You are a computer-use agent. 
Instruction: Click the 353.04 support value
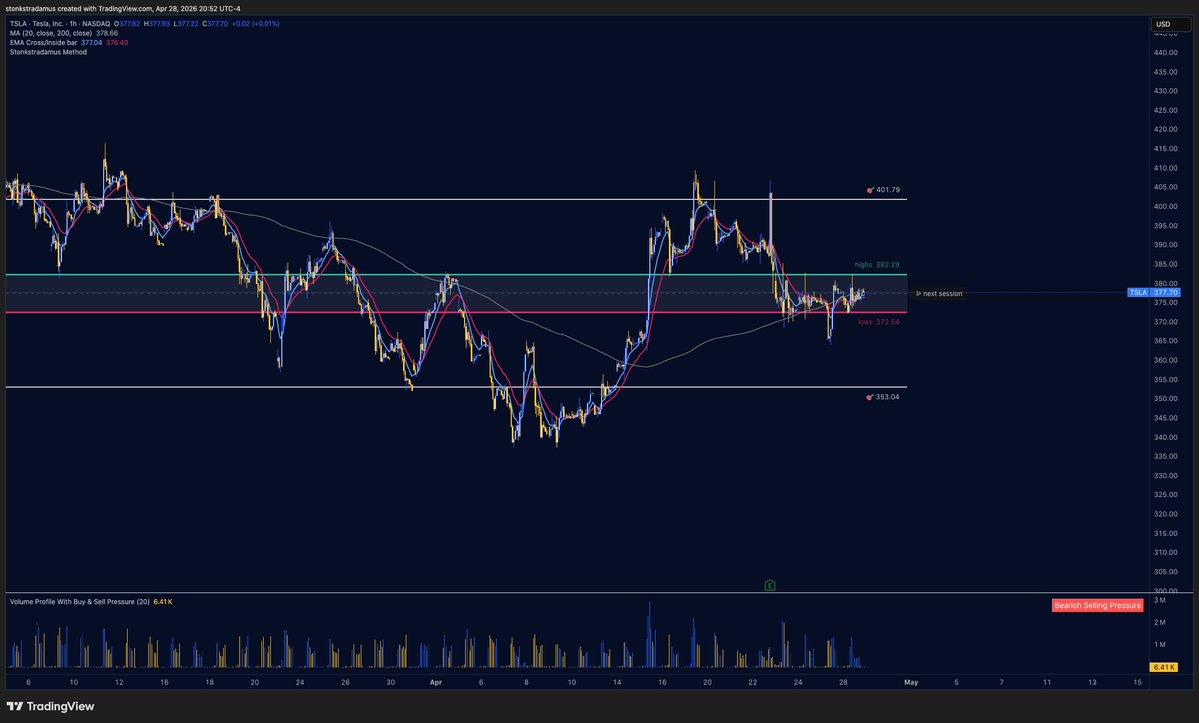(887, 397)
